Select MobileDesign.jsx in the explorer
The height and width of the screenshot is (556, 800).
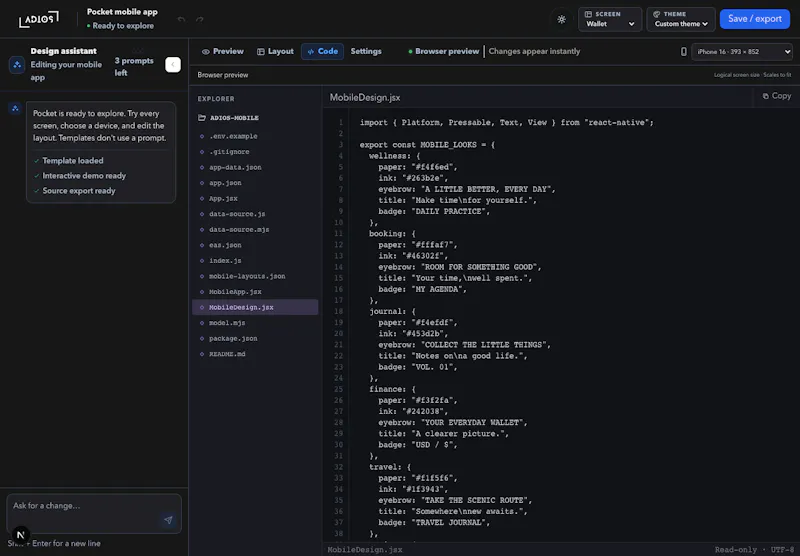pyautogui.click(x=255, y=307)
